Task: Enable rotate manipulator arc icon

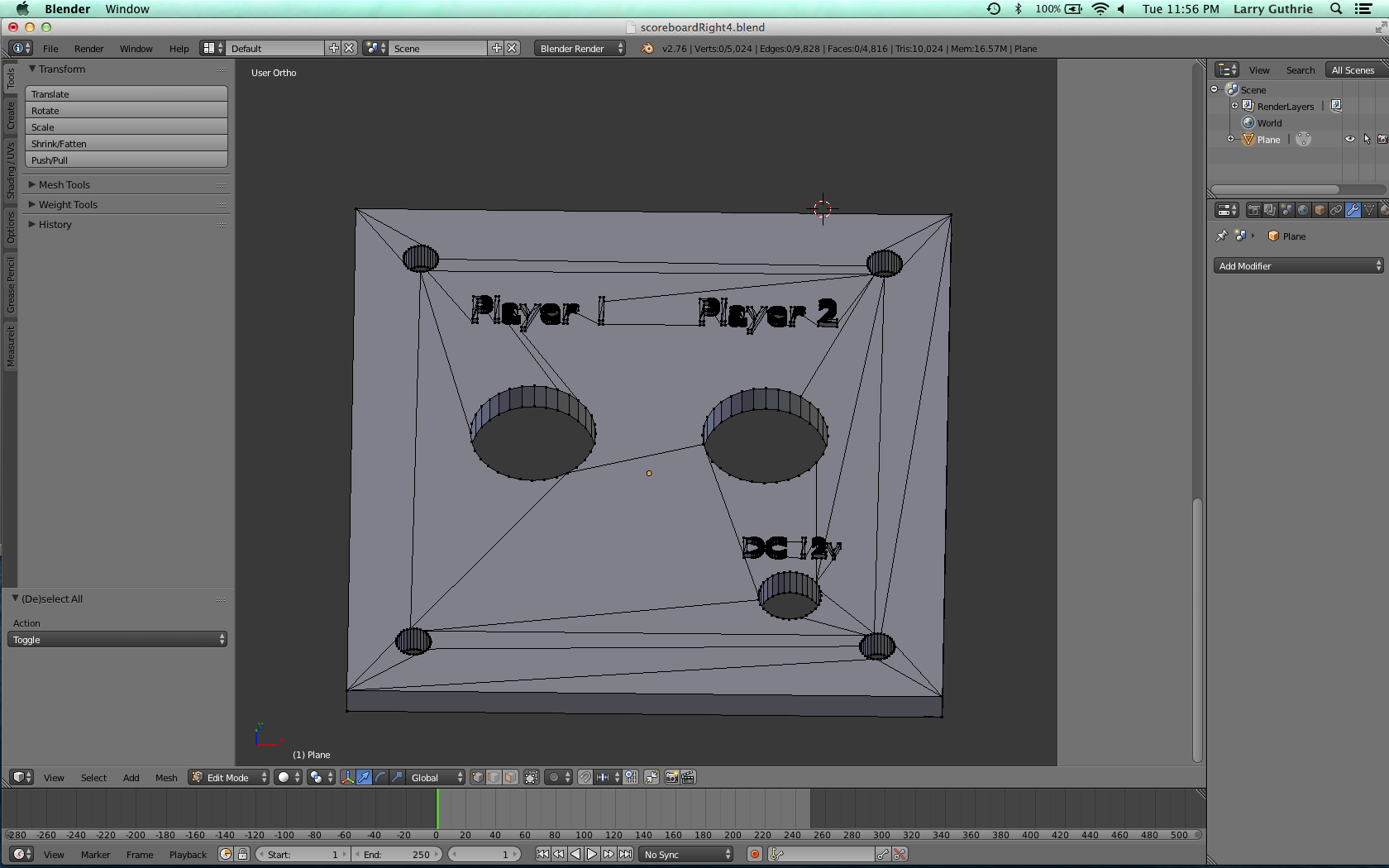Action: (380, 777)
